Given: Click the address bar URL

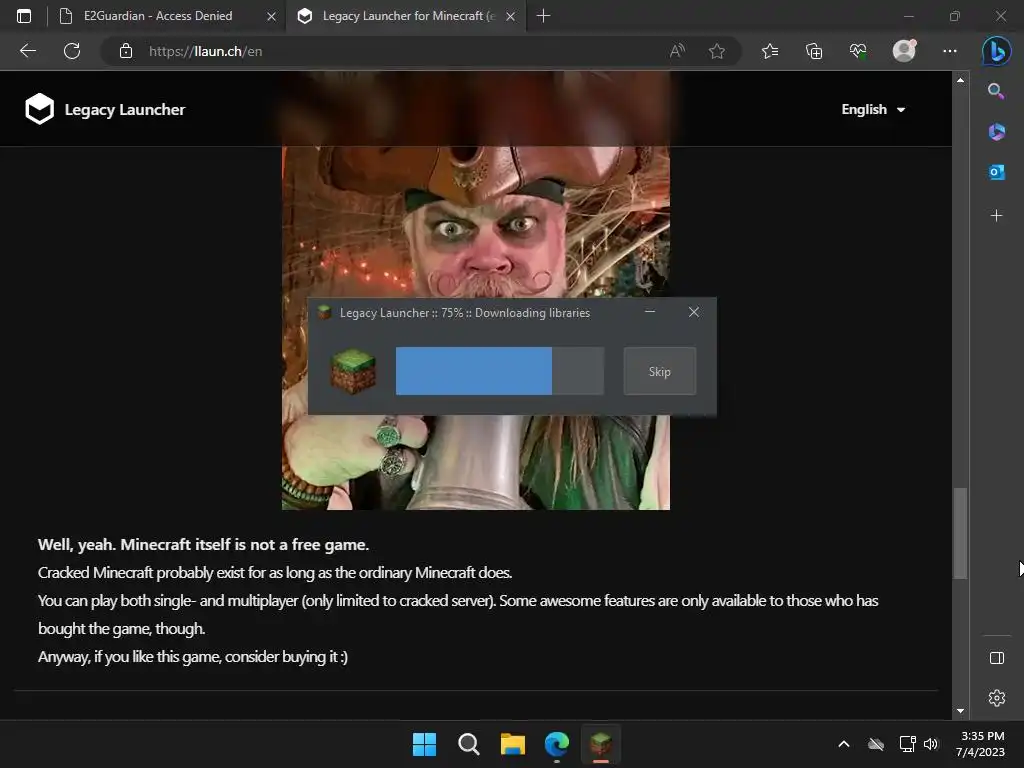Looking at the screenshot, I should (x=205, y=51).
